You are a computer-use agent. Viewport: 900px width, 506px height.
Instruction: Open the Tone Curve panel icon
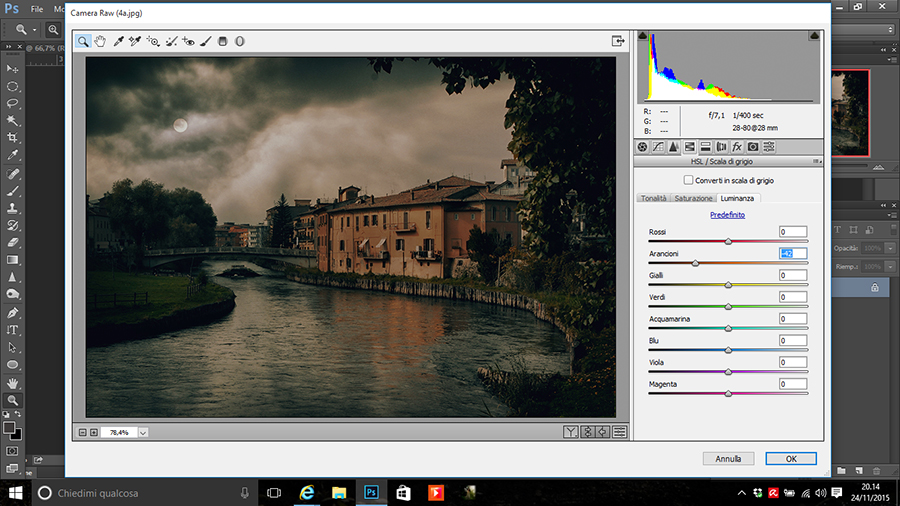[658, 147]
